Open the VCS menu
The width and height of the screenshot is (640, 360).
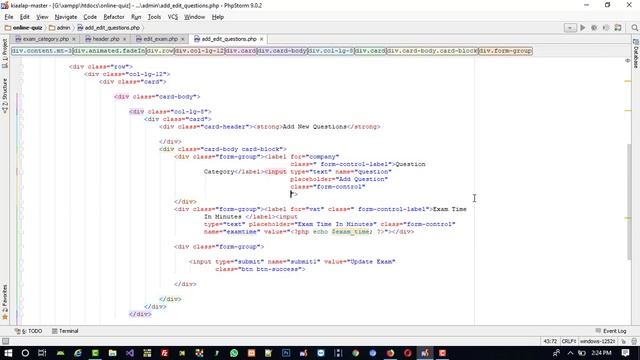(173, 17)
